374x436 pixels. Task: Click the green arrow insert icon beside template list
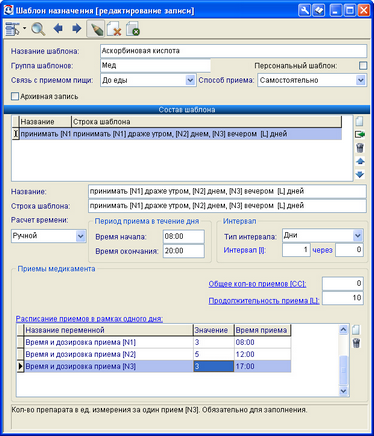point(360,134)
